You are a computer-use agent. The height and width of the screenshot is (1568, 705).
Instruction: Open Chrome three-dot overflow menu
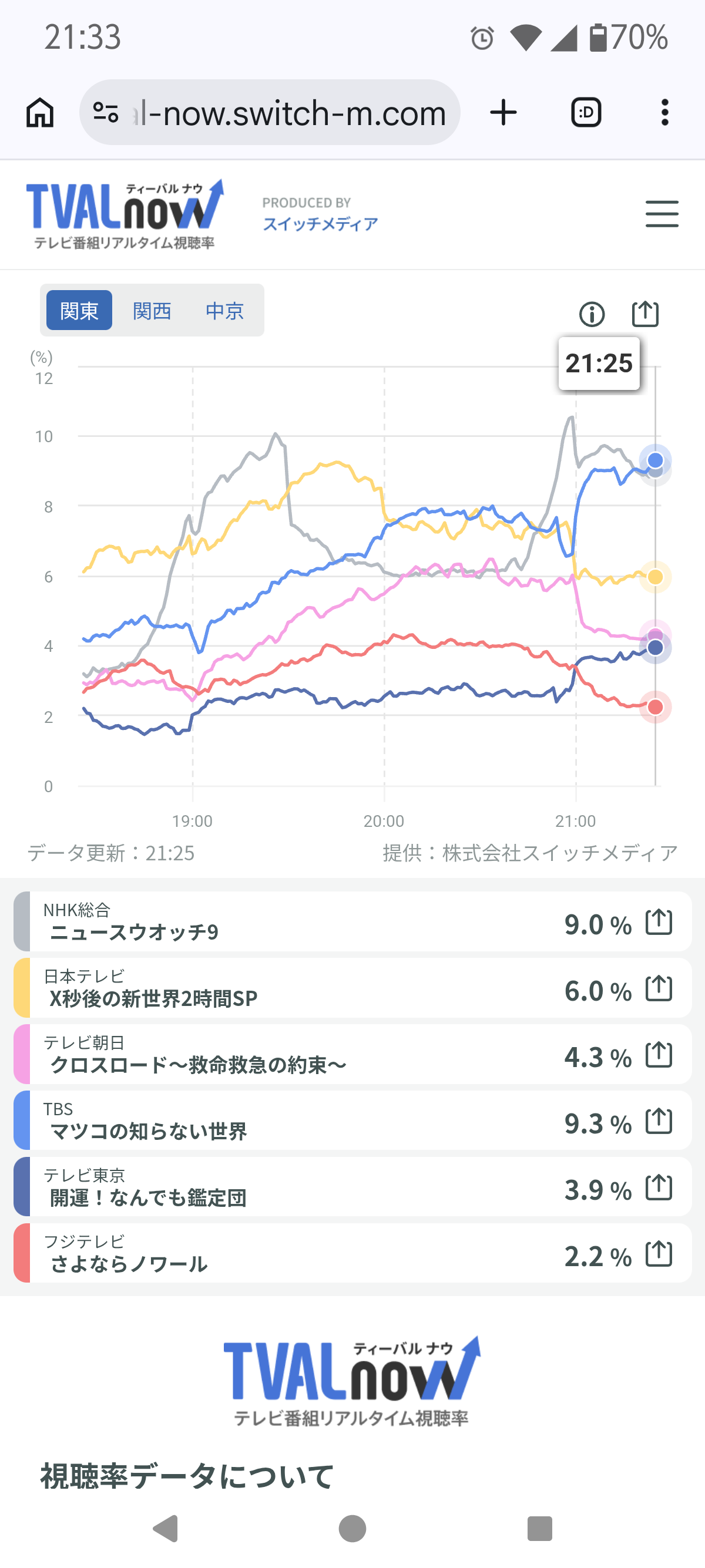(665, 113)
